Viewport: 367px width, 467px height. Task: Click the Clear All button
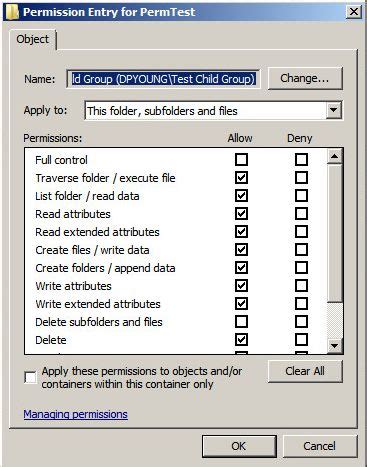pyautogui.click(x=305, y=371)
